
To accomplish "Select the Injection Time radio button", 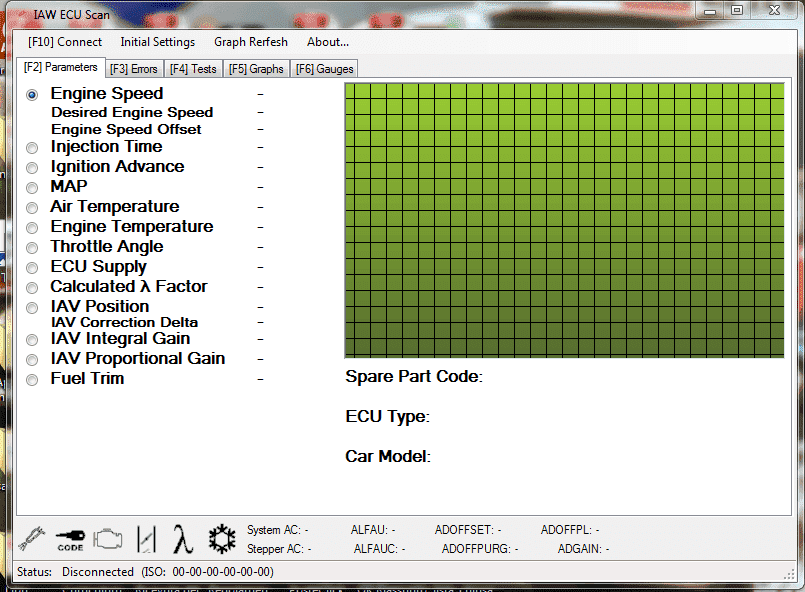I will tap(32, 148).
